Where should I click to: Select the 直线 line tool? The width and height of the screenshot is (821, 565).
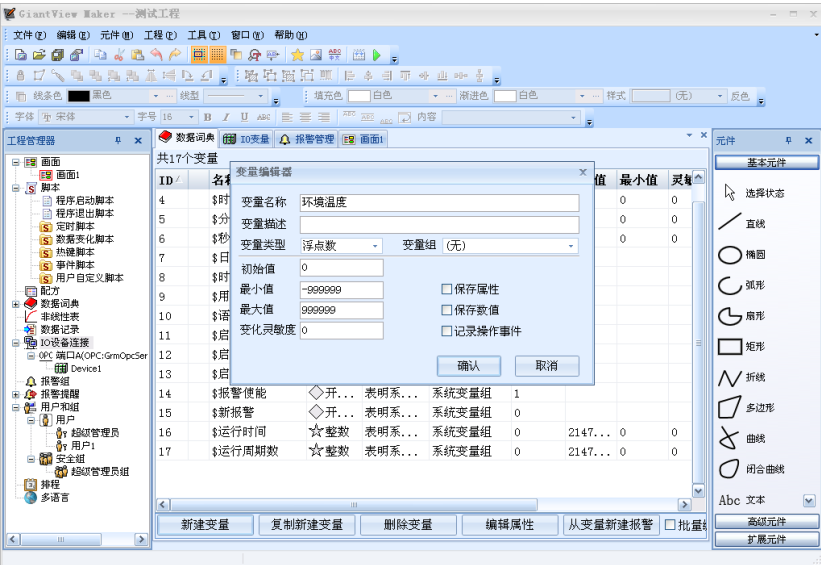pyautogui.click(x=742, y=223)
